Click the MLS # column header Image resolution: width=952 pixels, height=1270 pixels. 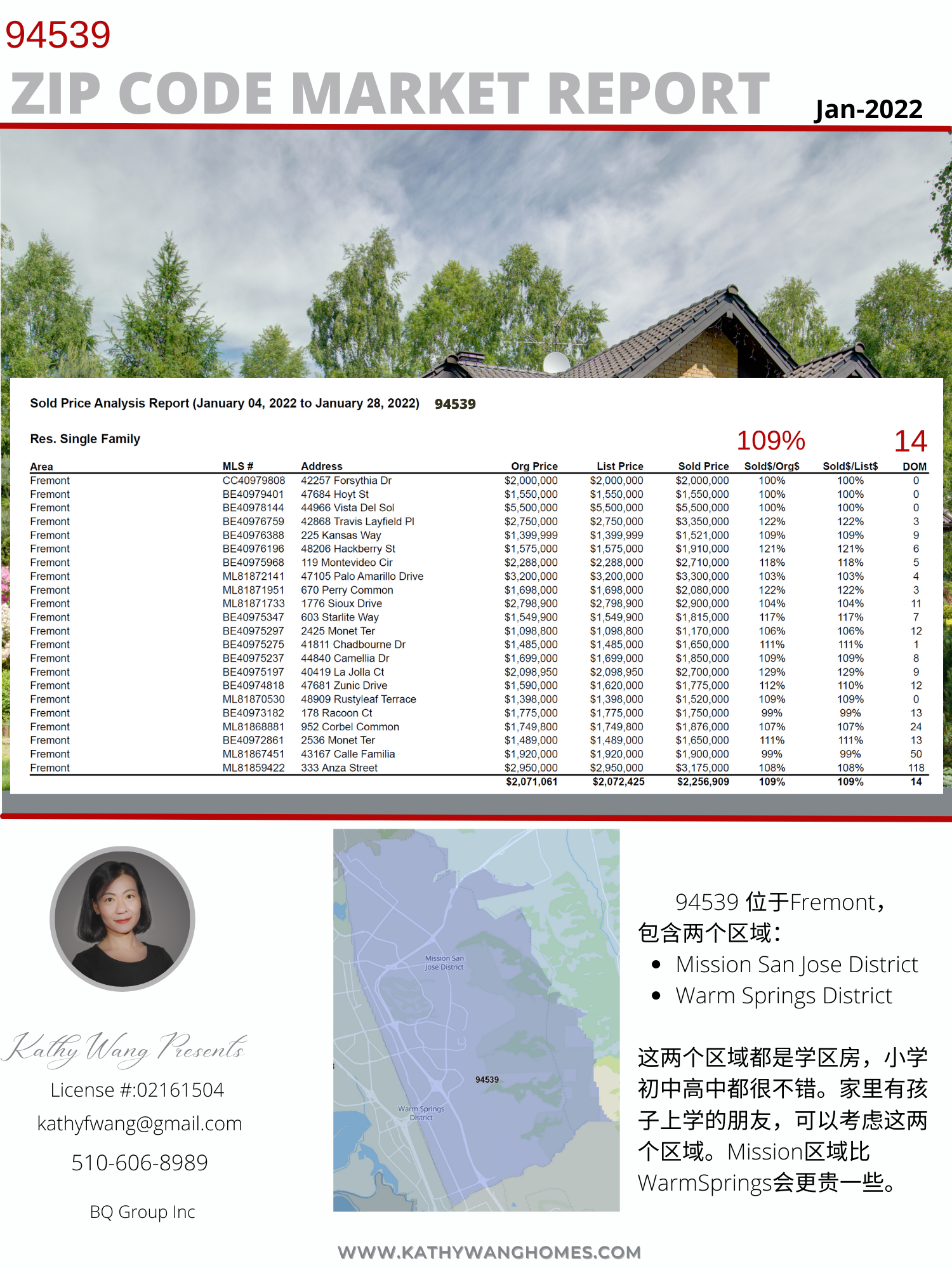[237, 466]
